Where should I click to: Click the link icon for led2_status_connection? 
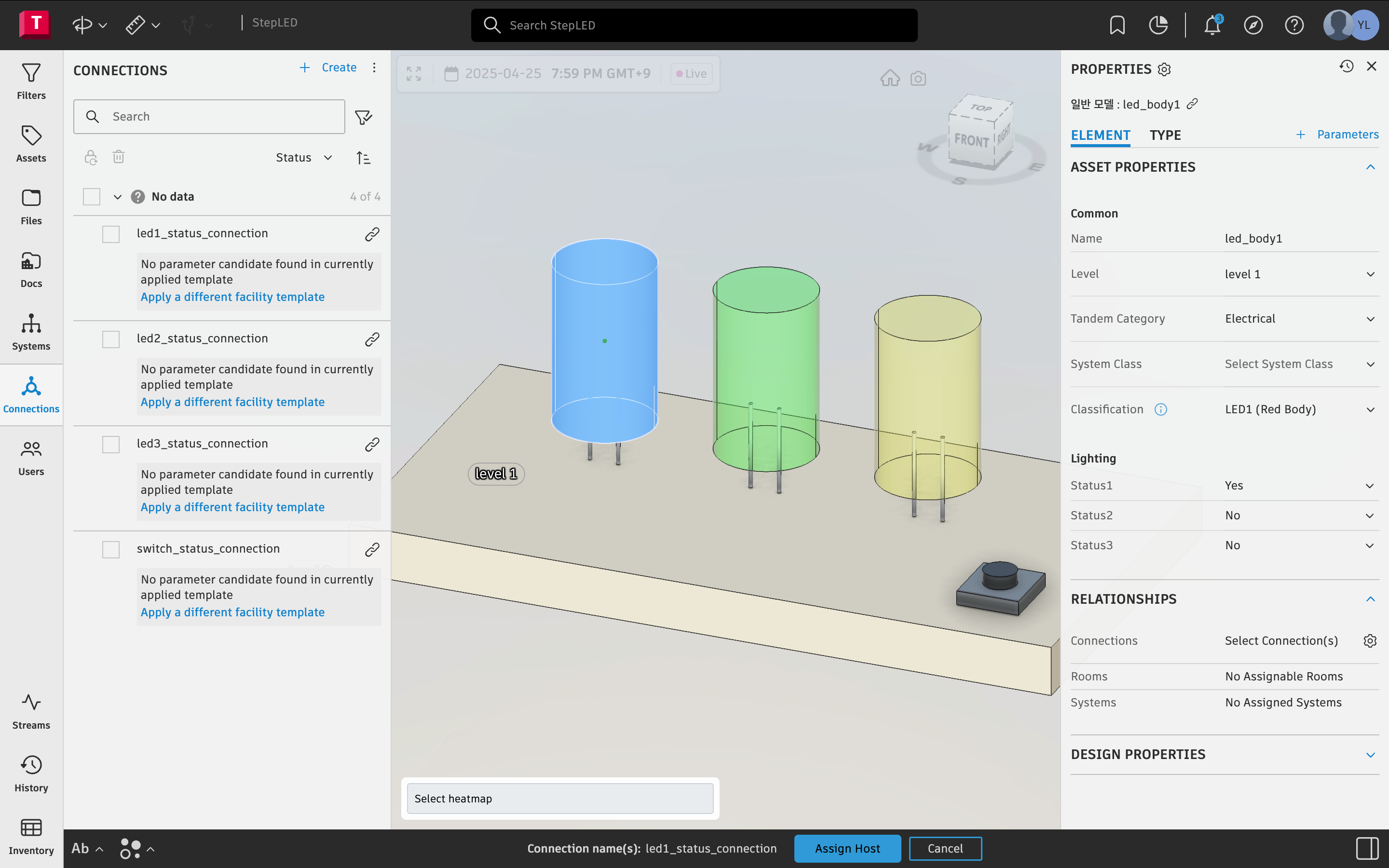[x=372, y=339]
